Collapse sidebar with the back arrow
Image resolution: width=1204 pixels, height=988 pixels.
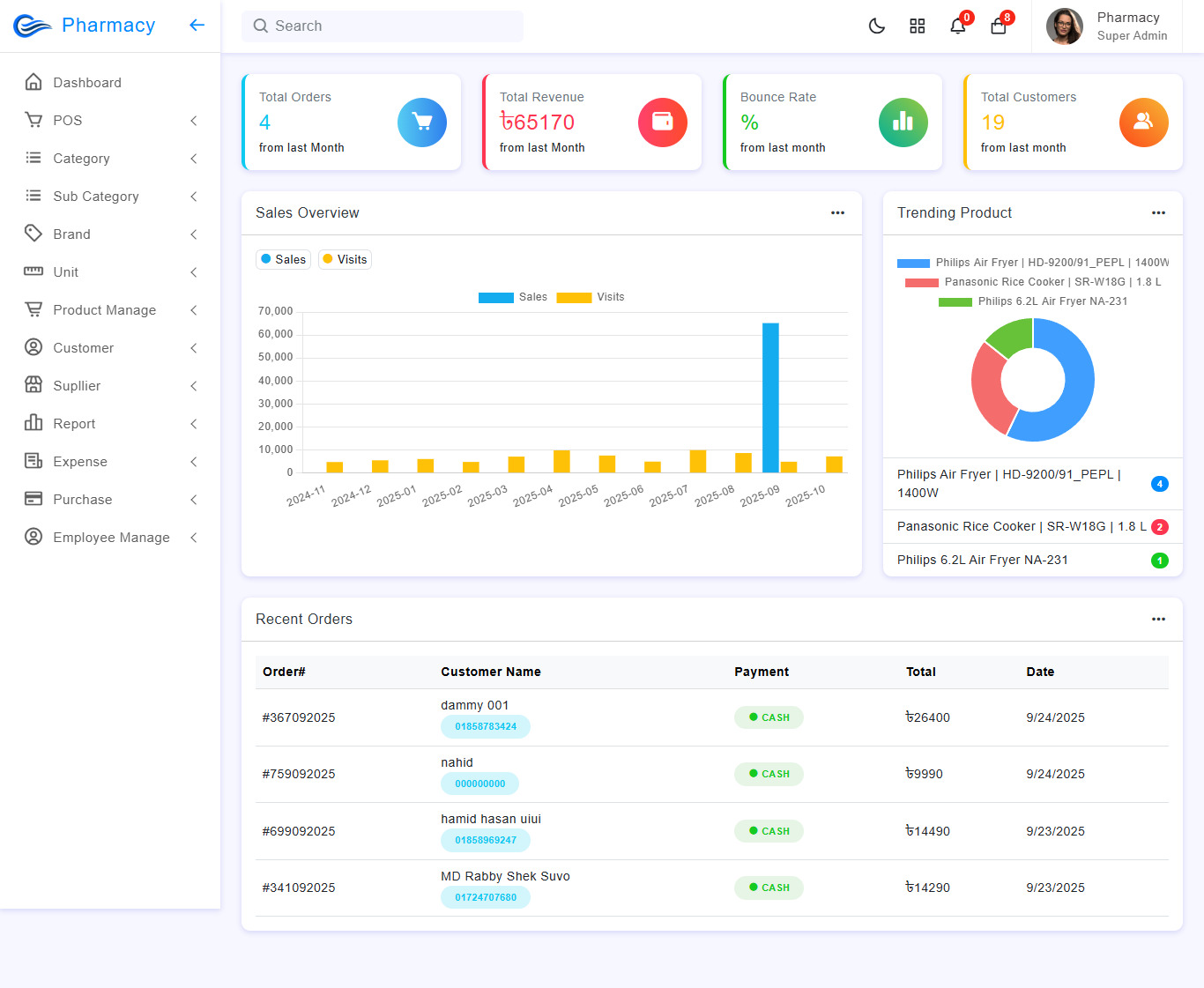197,26
